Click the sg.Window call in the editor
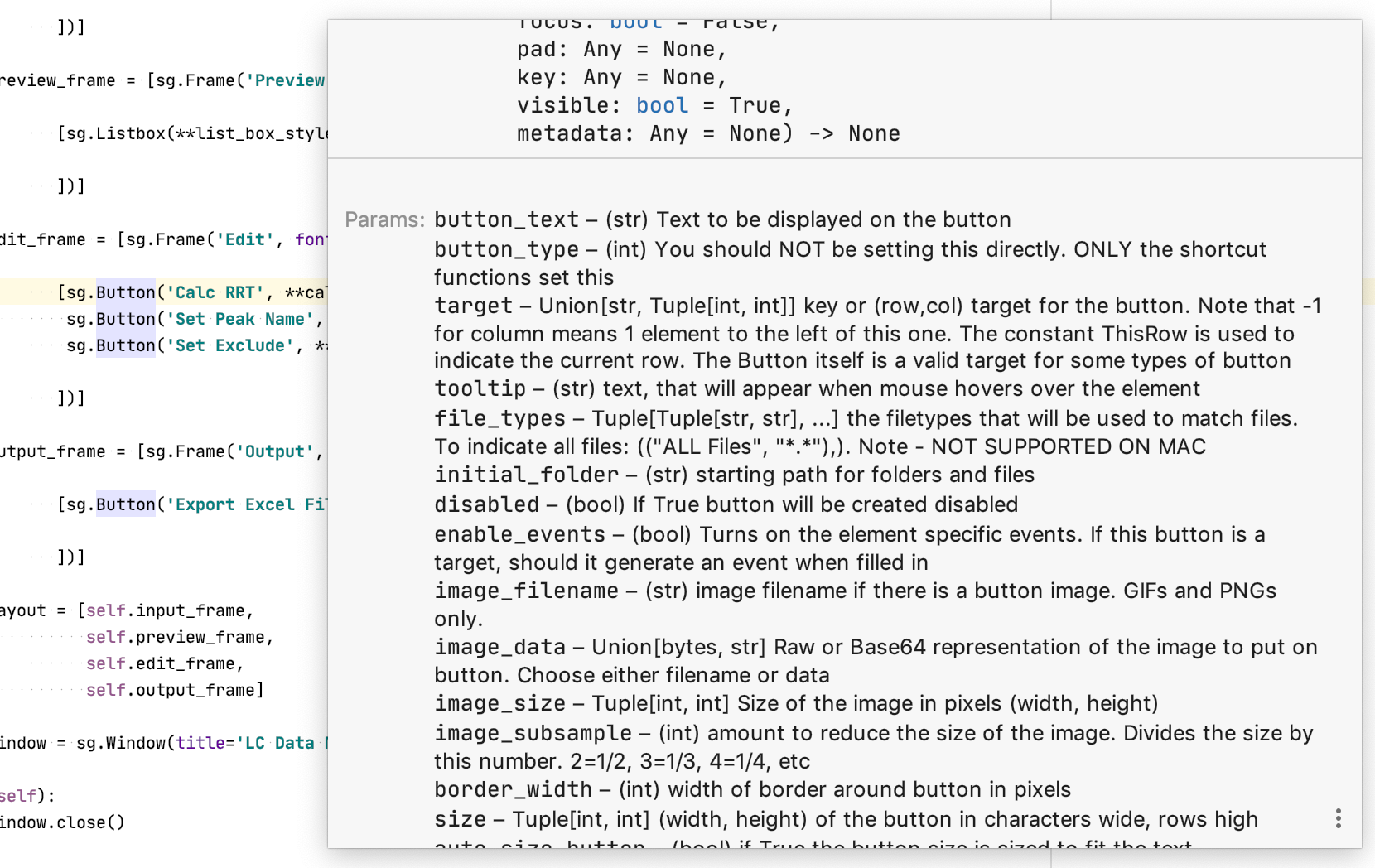The width and height of the screenshot is (1375, 868). pos(124,743)
